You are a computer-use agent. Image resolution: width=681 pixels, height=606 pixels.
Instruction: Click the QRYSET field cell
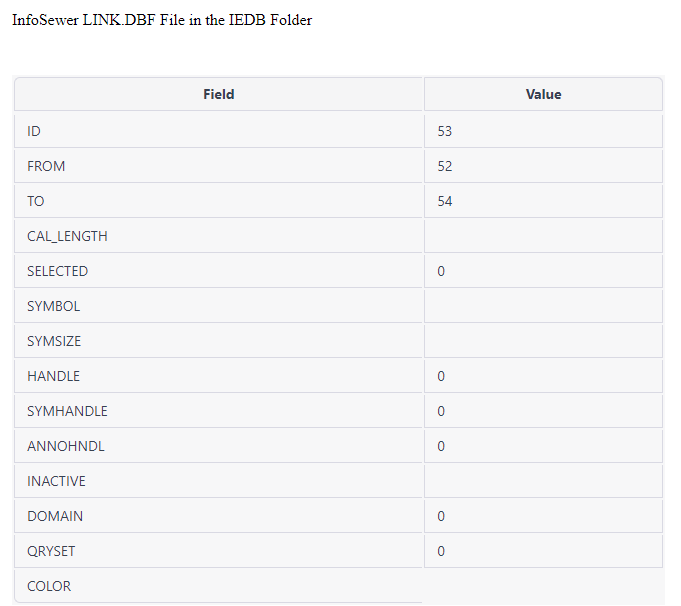coord(51,551)
